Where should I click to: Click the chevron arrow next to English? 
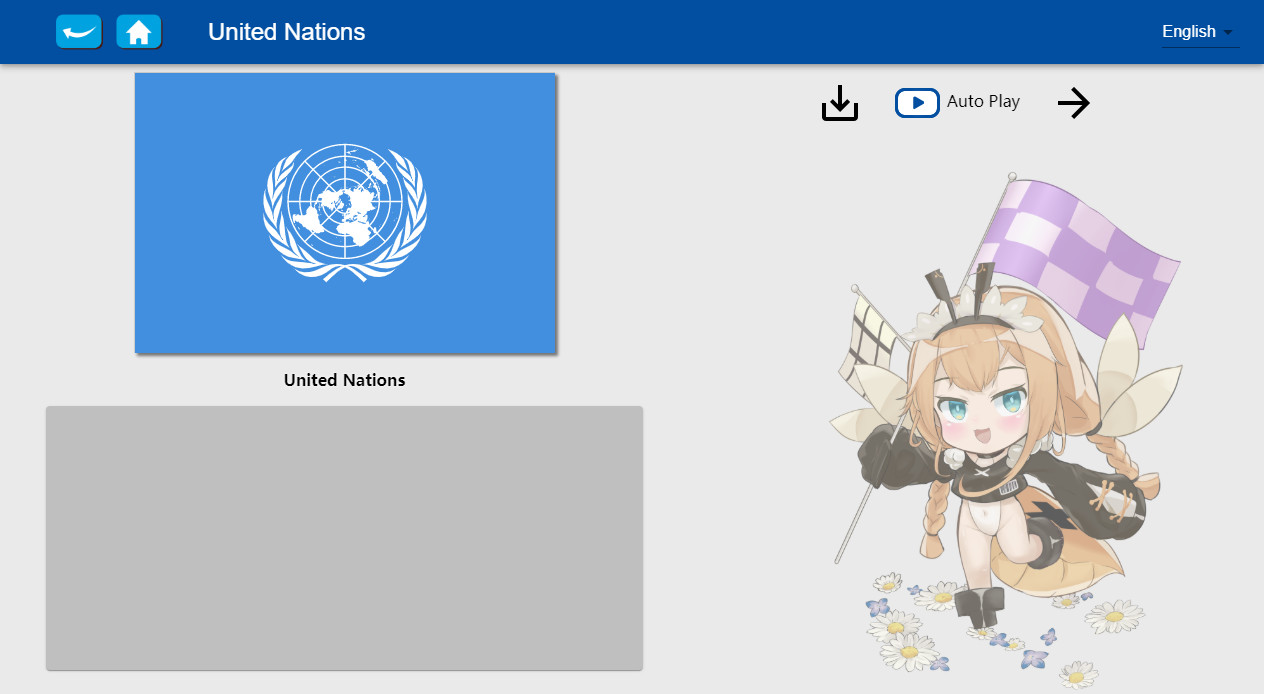(1228, 31)
